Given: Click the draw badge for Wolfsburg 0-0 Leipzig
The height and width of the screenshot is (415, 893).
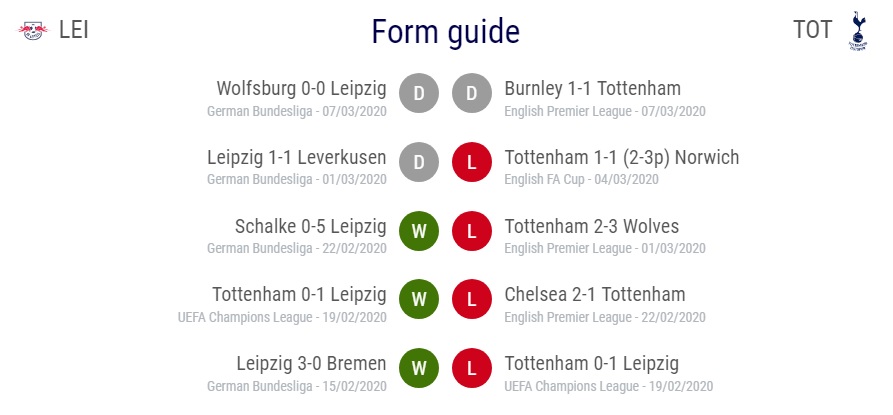Looking at the screenshot, I should (419, 93).
